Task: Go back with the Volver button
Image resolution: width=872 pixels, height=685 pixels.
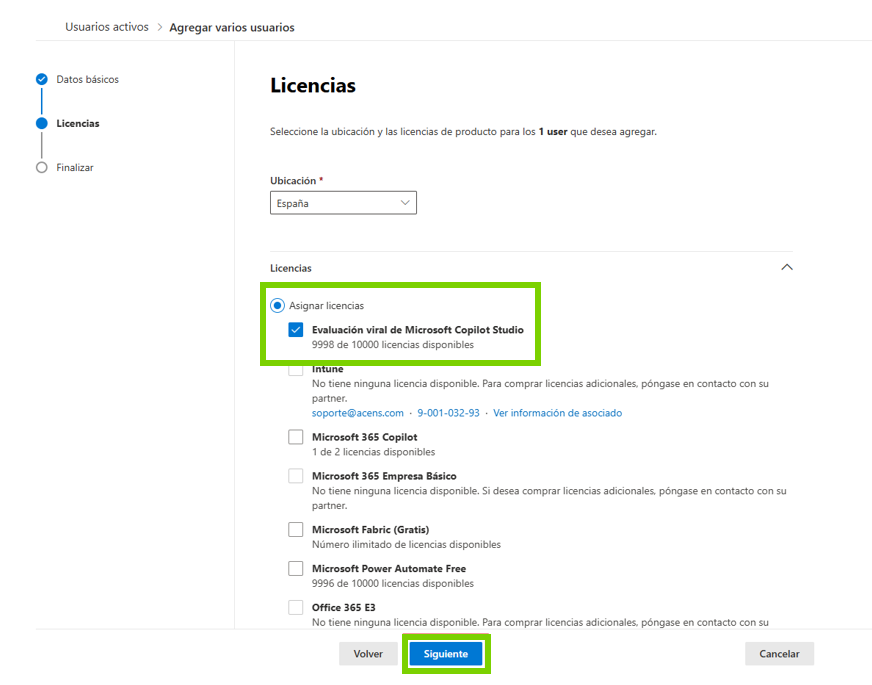Action: 368,654
